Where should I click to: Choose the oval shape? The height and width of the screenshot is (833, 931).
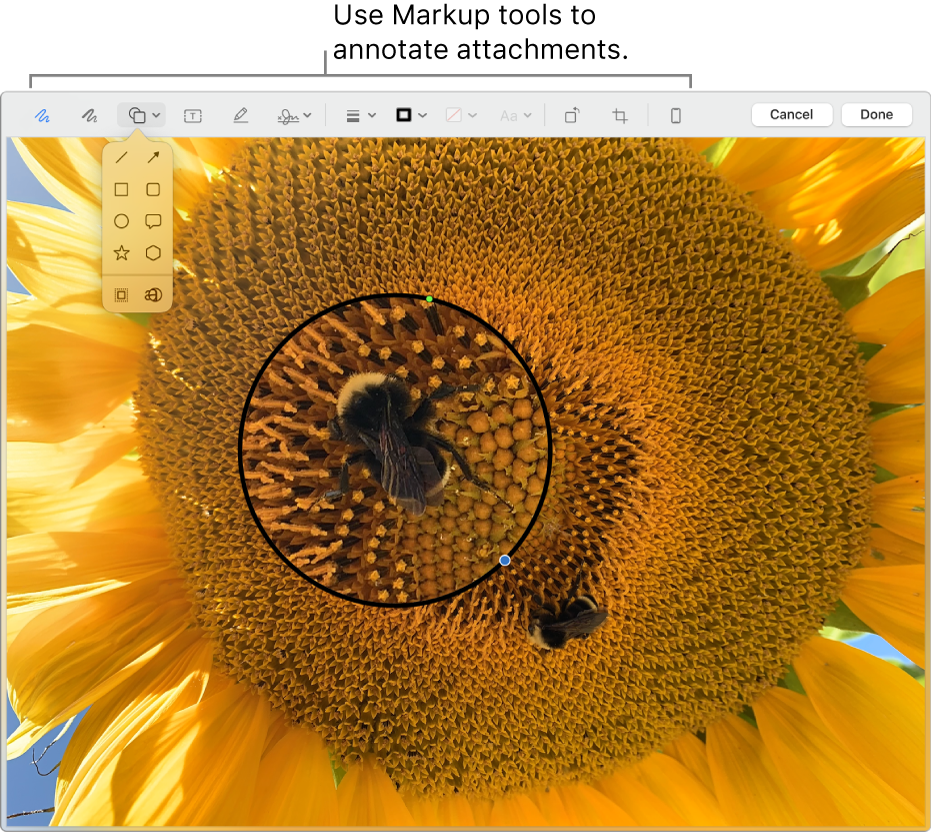click(x=120, y=222)
